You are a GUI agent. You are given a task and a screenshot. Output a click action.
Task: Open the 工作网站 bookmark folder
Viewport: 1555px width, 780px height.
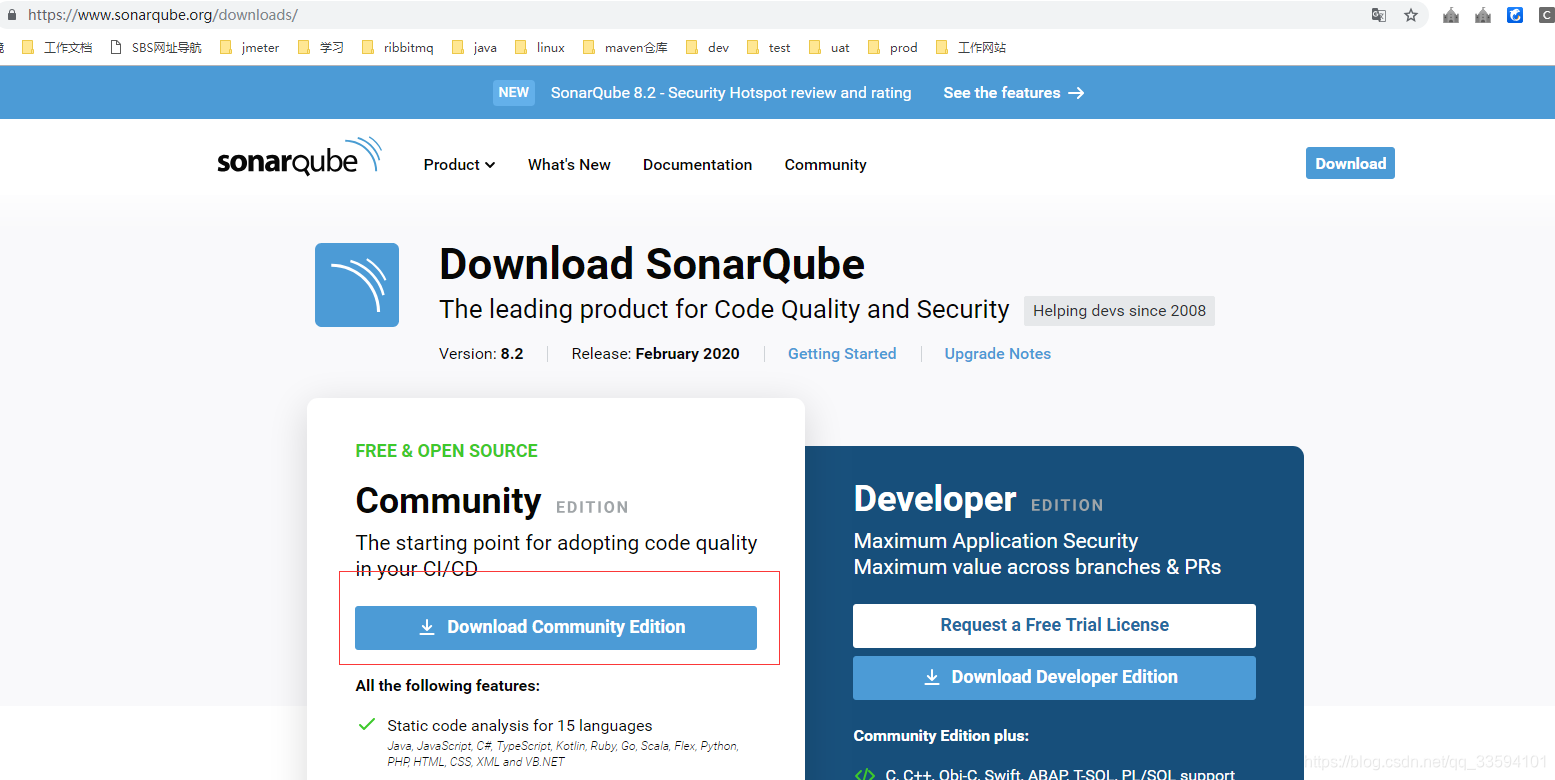pyautogui.click(x=971, y=47)
